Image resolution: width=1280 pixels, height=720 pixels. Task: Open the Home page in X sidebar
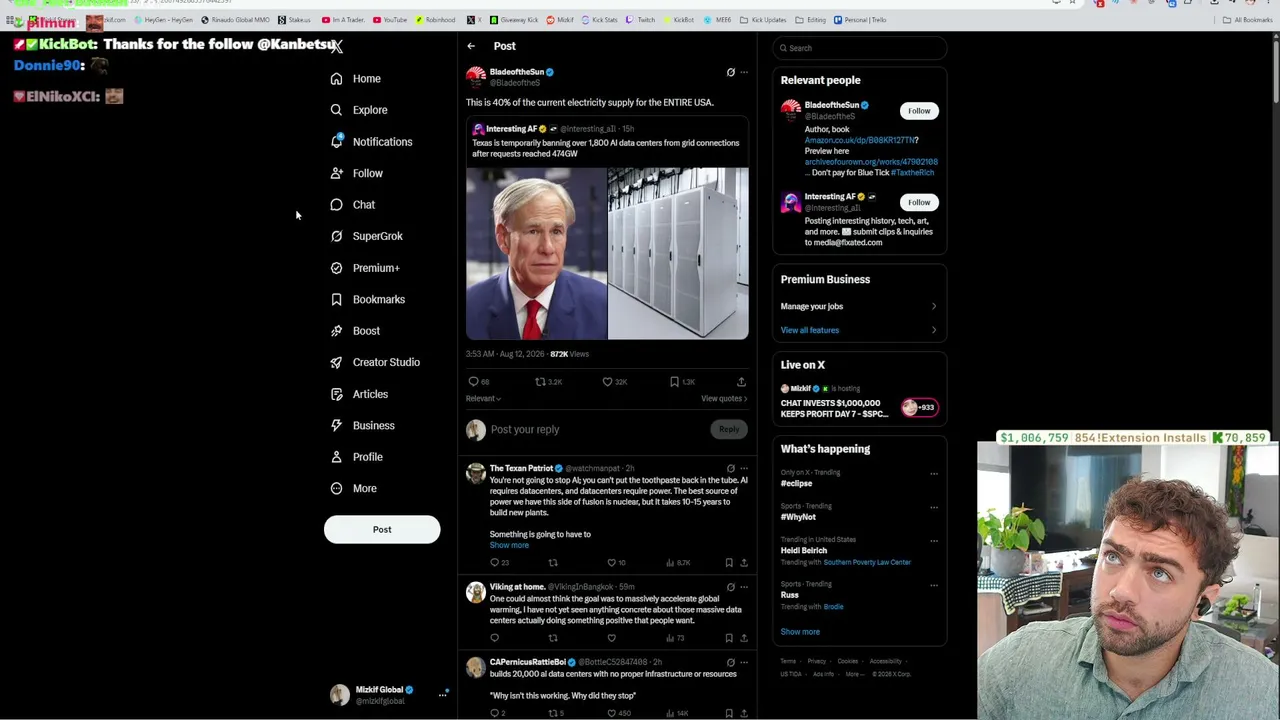pos(356,78)
